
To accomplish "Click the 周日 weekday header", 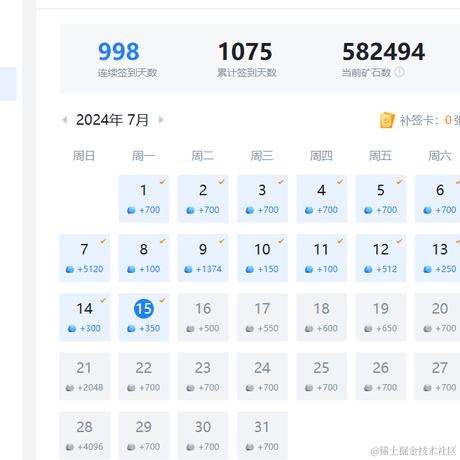I will coord(84,156).
